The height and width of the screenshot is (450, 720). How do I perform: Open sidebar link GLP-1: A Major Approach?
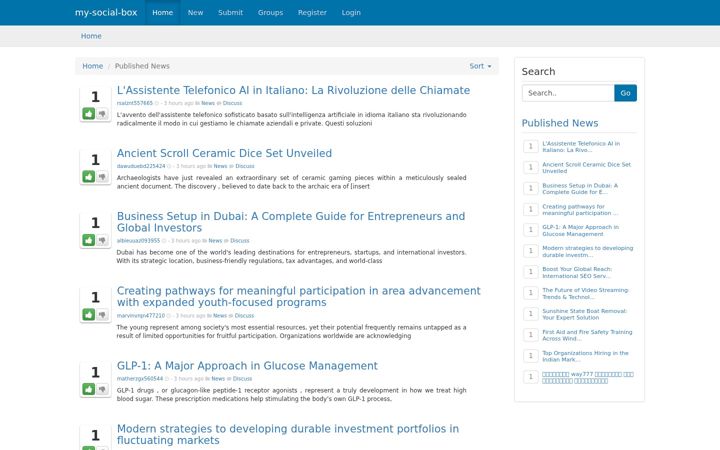click(x=580, y=231)
